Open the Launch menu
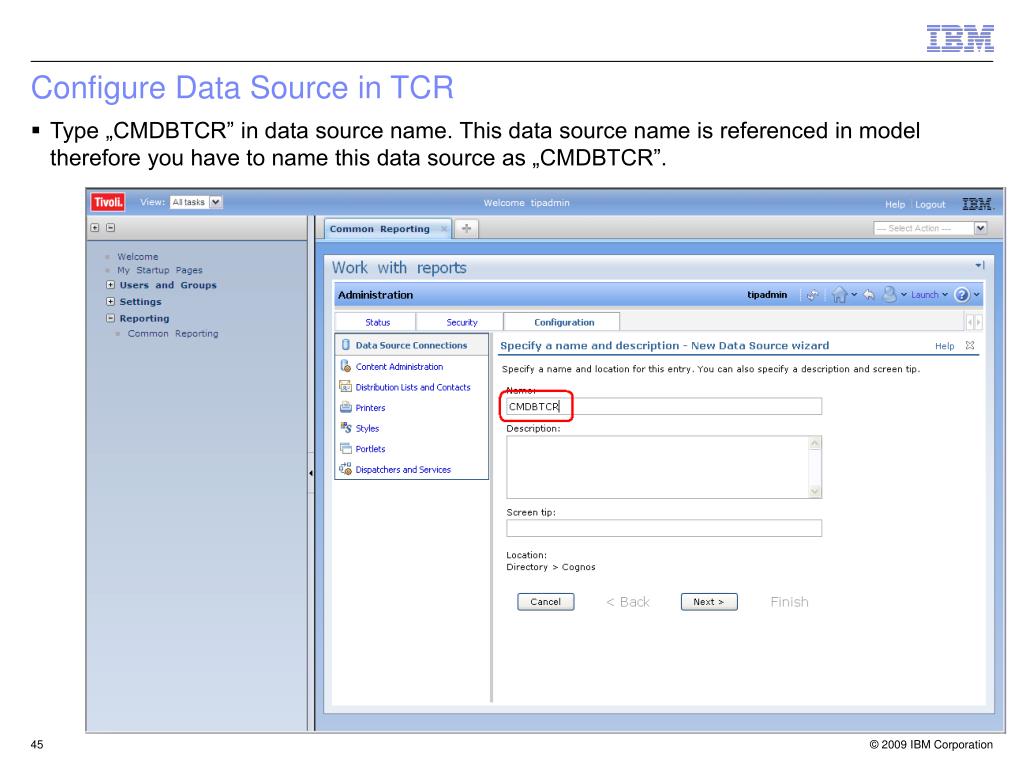 coord(929,295)
